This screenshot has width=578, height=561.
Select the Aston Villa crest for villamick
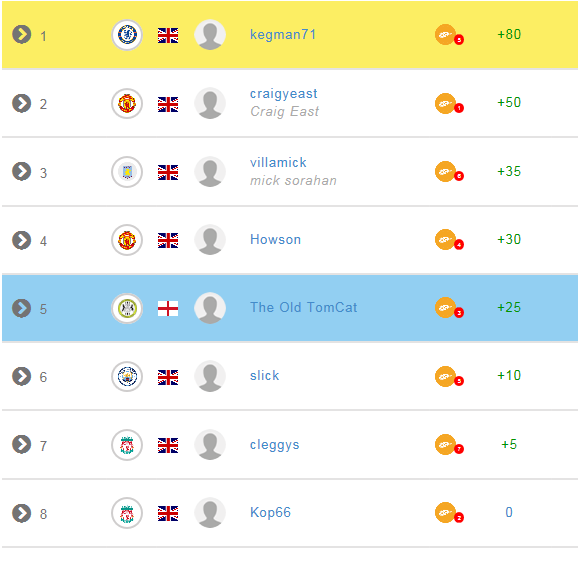[x=127, y=172]
